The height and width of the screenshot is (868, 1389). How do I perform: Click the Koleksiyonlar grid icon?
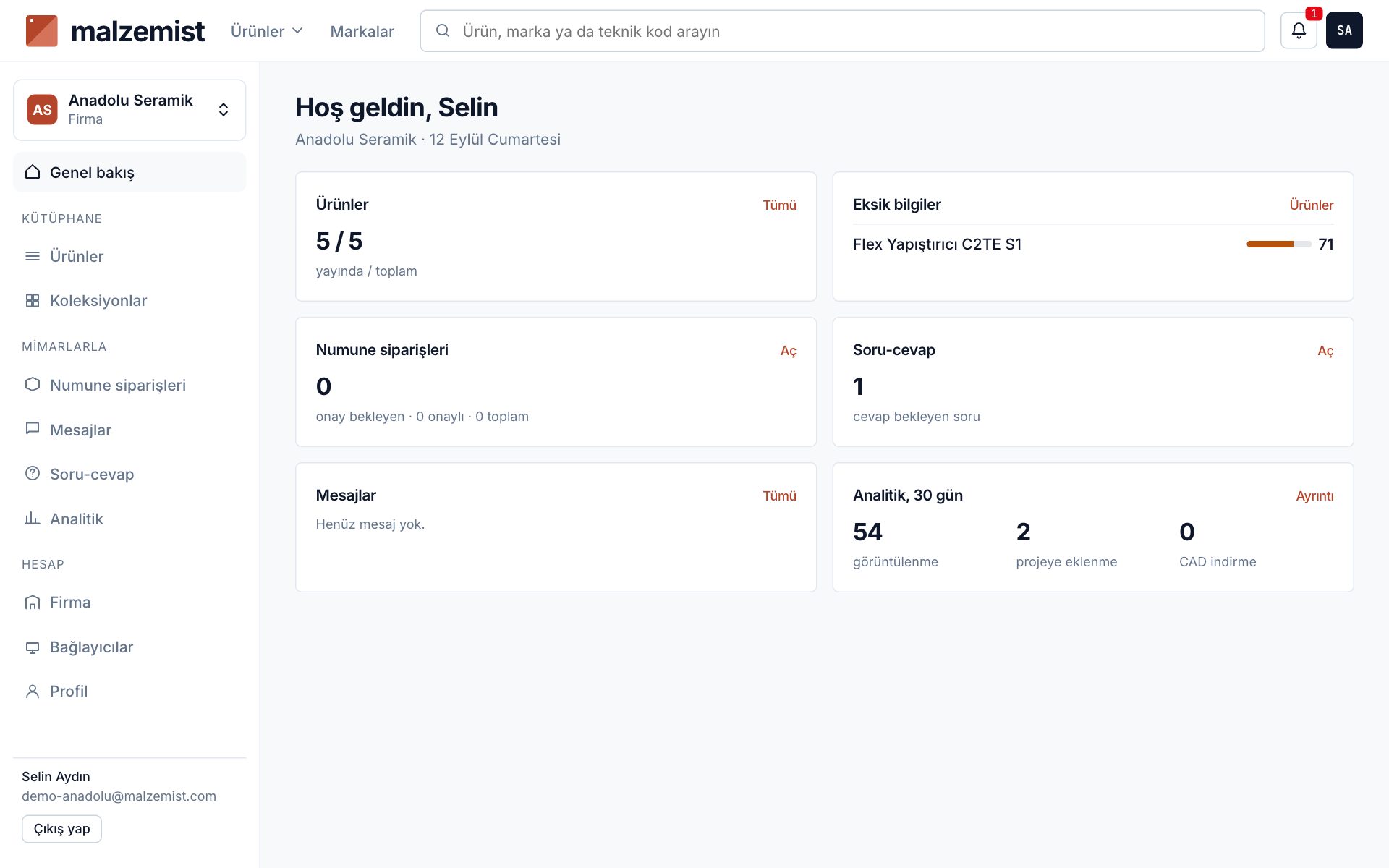tap(33, 300)
